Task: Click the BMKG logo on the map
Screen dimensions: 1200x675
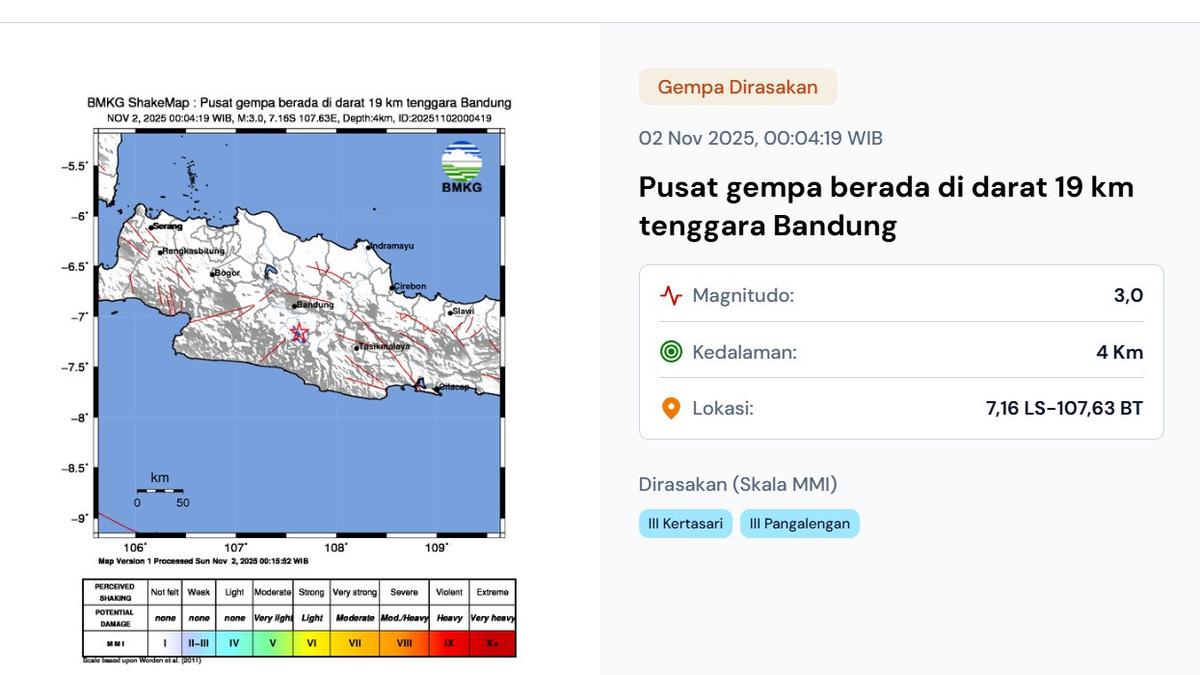Action: [x=462, y=168]
